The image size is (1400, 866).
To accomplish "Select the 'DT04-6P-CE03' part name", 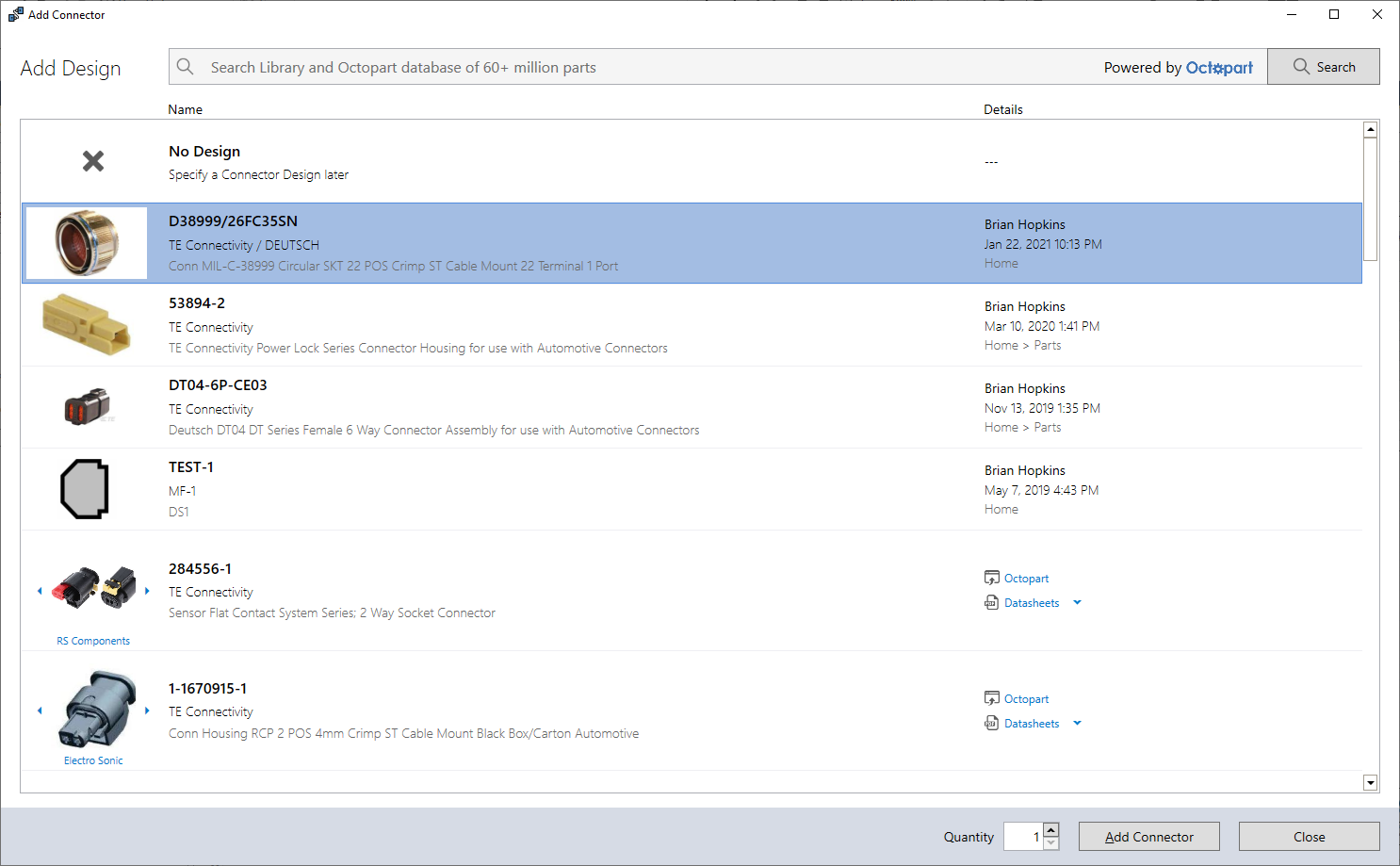I will click(x=218, y=385).
